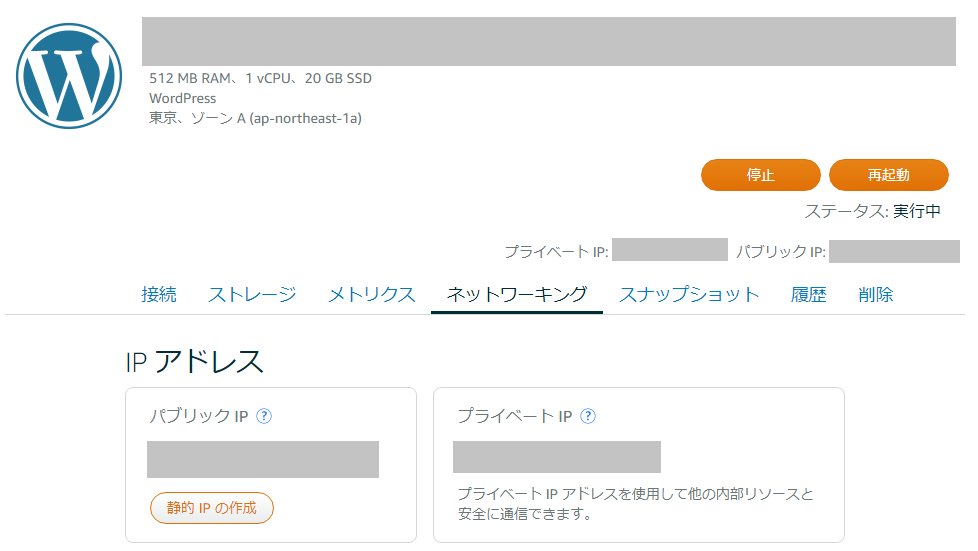
Task: Click the IP アドレス section heading
Action: 195,362
